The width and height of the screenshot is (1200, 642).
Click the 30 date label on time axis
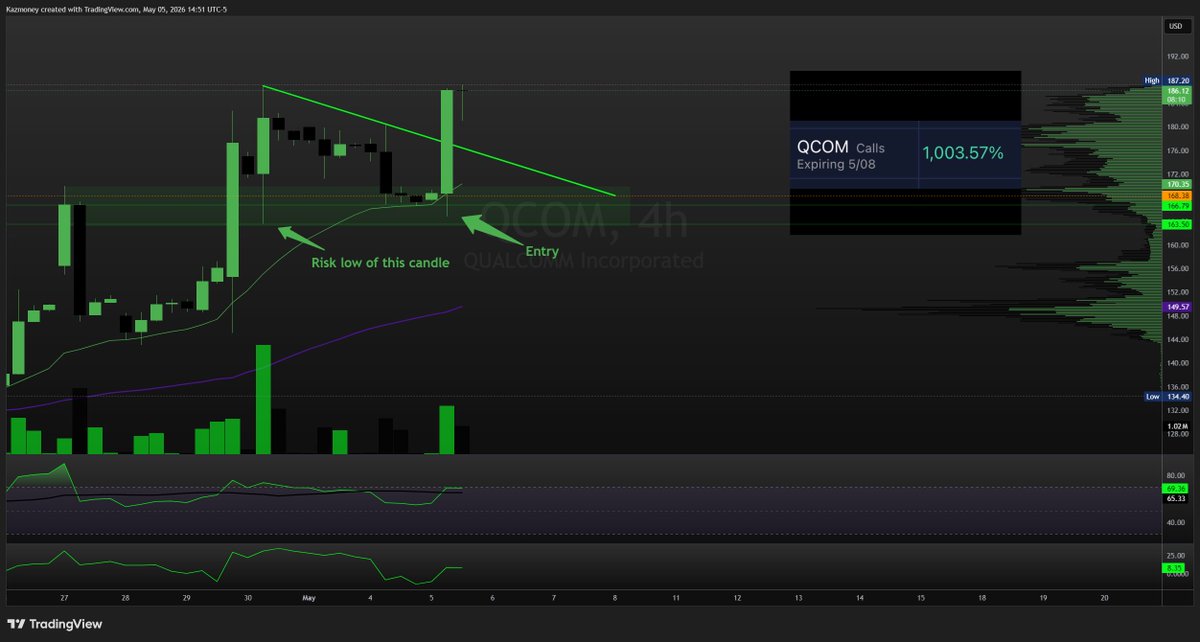[x=247, y=597]
